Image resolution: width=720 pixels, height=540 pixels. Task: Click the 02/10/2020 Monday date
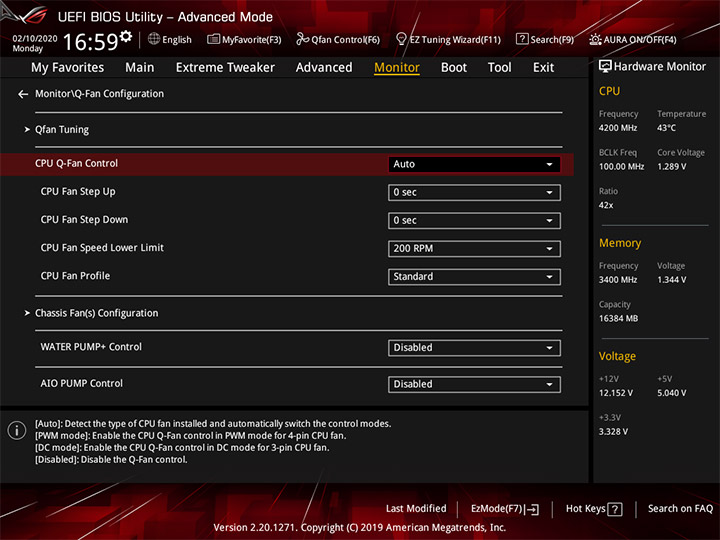(34, 44)
